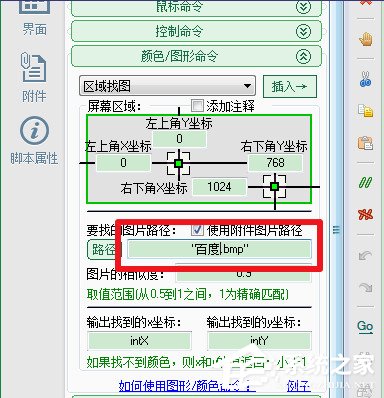Click the splitter grip beside the toolbar
The height and width of the screenshot is (398, 384).
[336, 229]
